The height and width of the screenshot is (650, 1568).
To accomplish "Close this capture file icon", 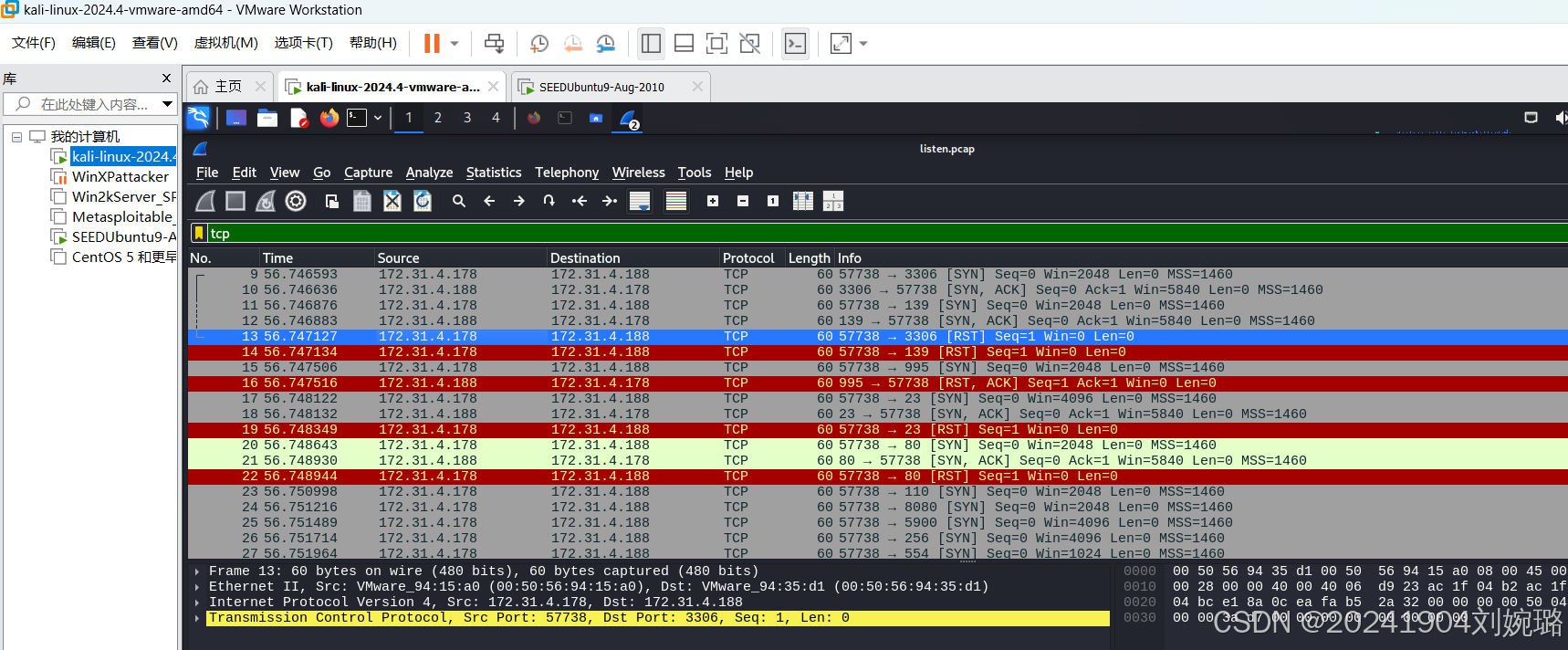I will pos(392,201).
